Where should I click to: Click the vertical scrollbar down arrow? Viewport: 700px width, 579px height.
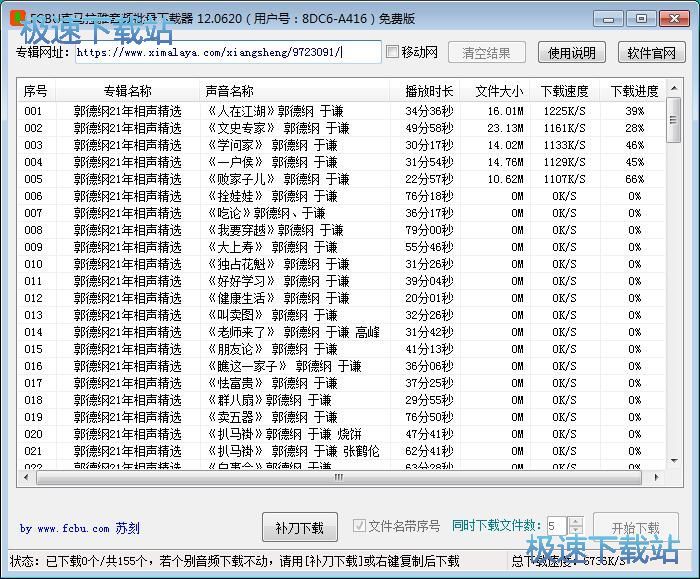click(674, 461)
